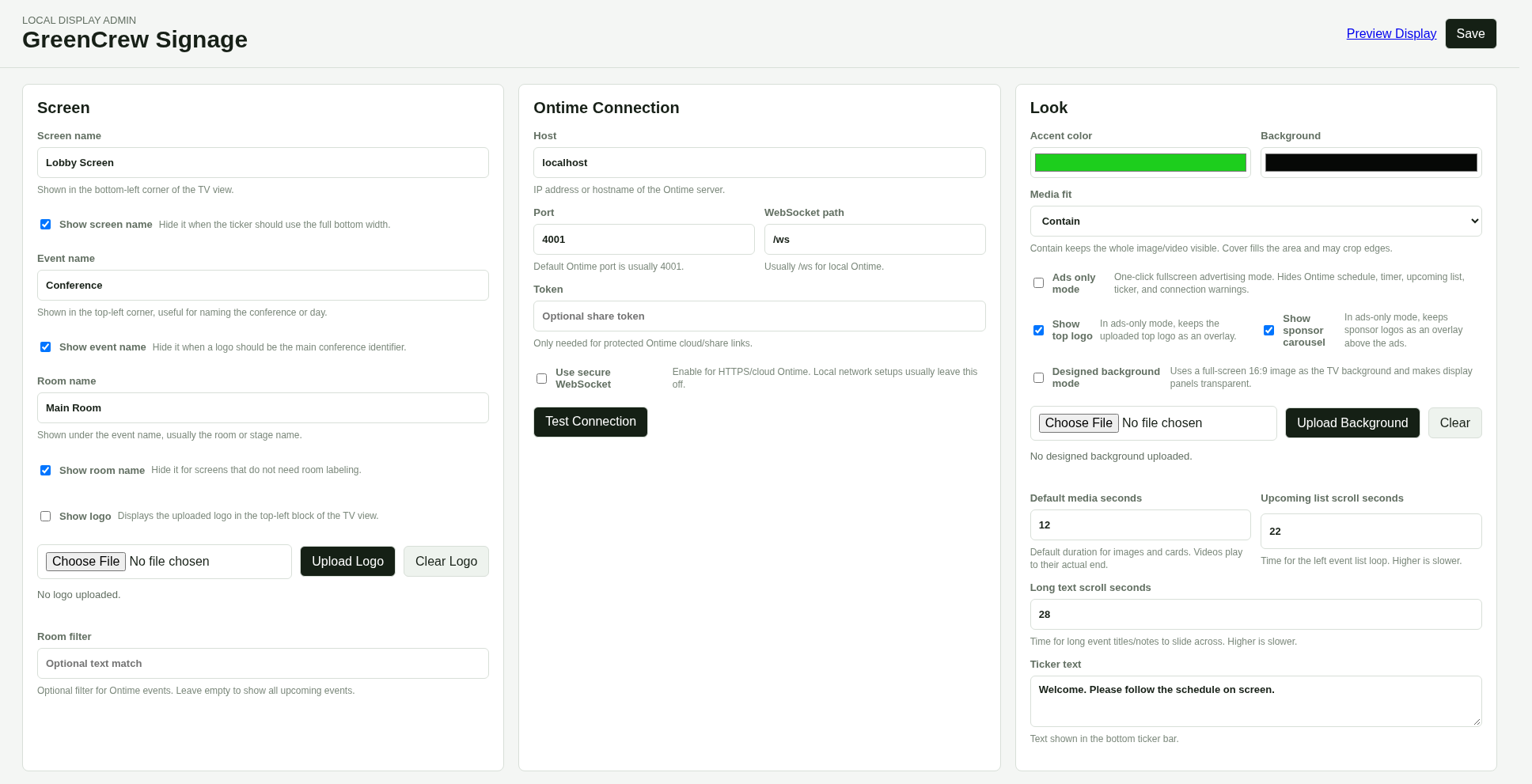Click the Upload Logo button
This screenshot has width=1532, height=784.
point(347,562)
